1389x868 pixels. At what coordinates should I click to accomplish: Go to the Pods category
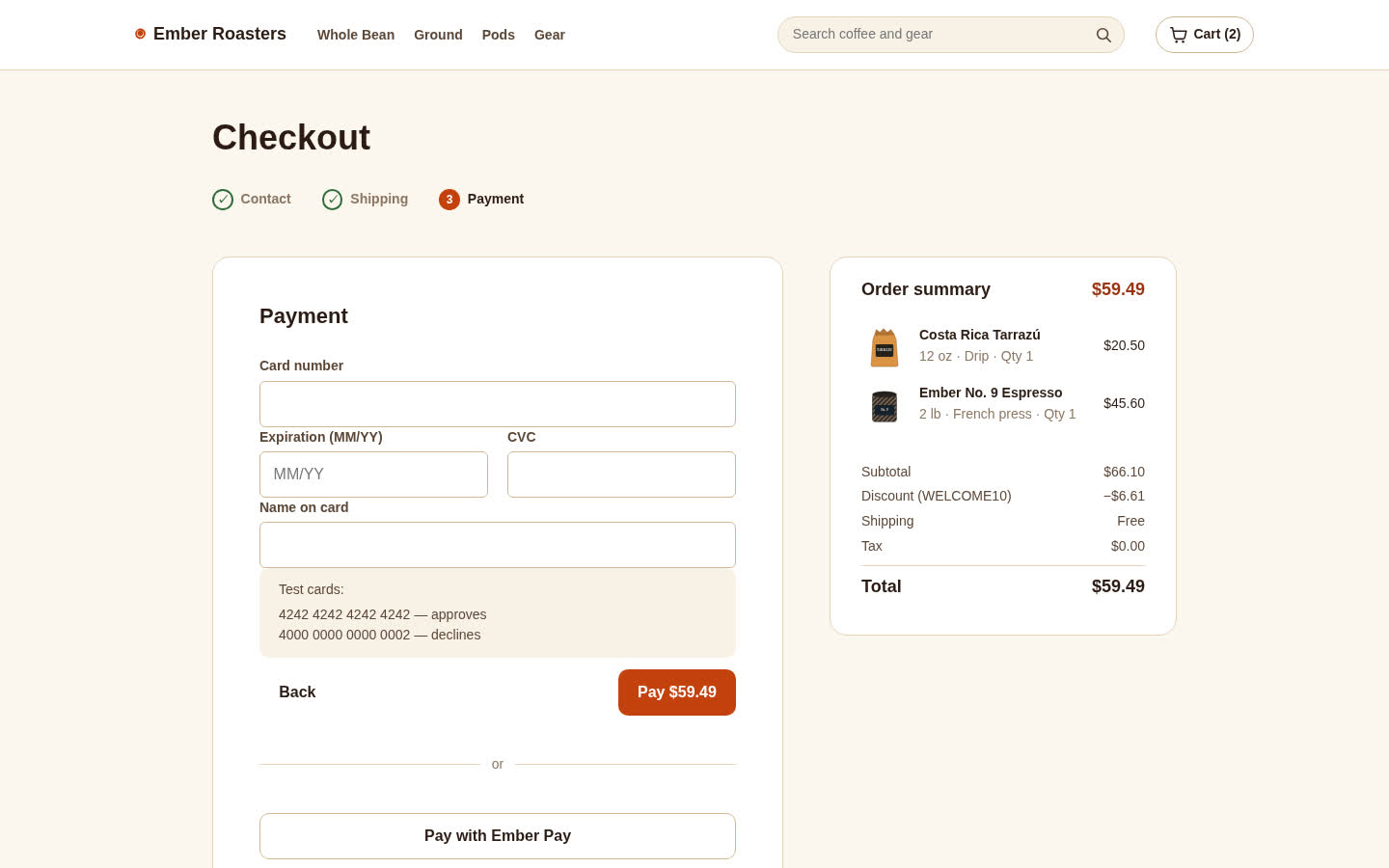click(x=499, y=35)
